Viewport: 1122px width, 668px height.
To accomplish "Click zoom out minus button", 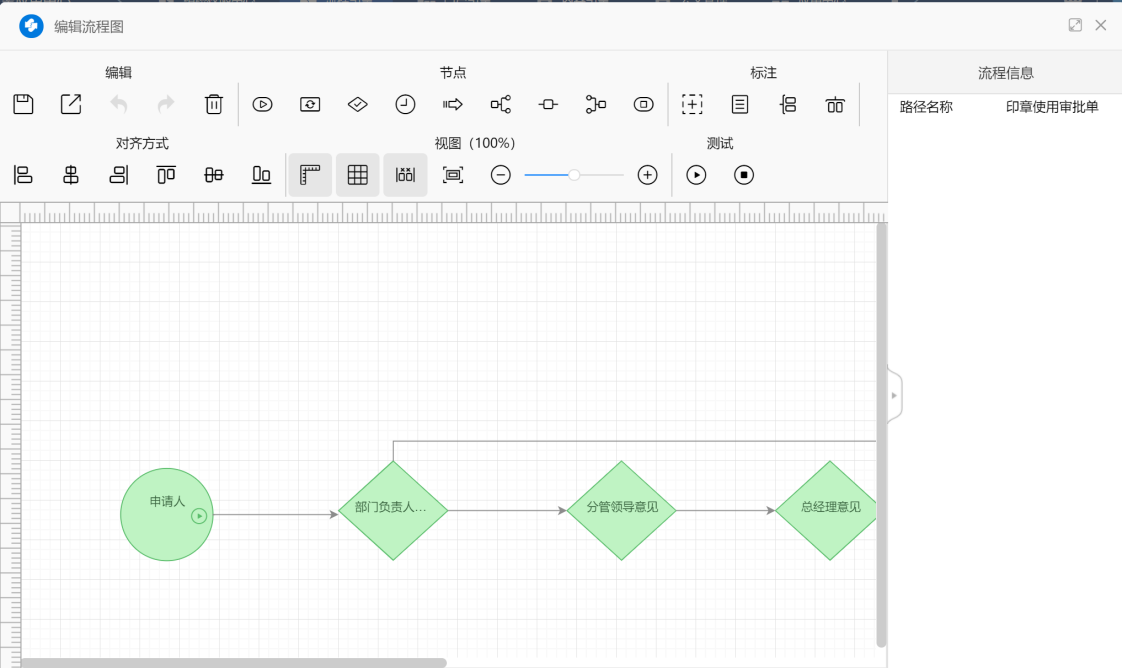I will tap(501, 175).
